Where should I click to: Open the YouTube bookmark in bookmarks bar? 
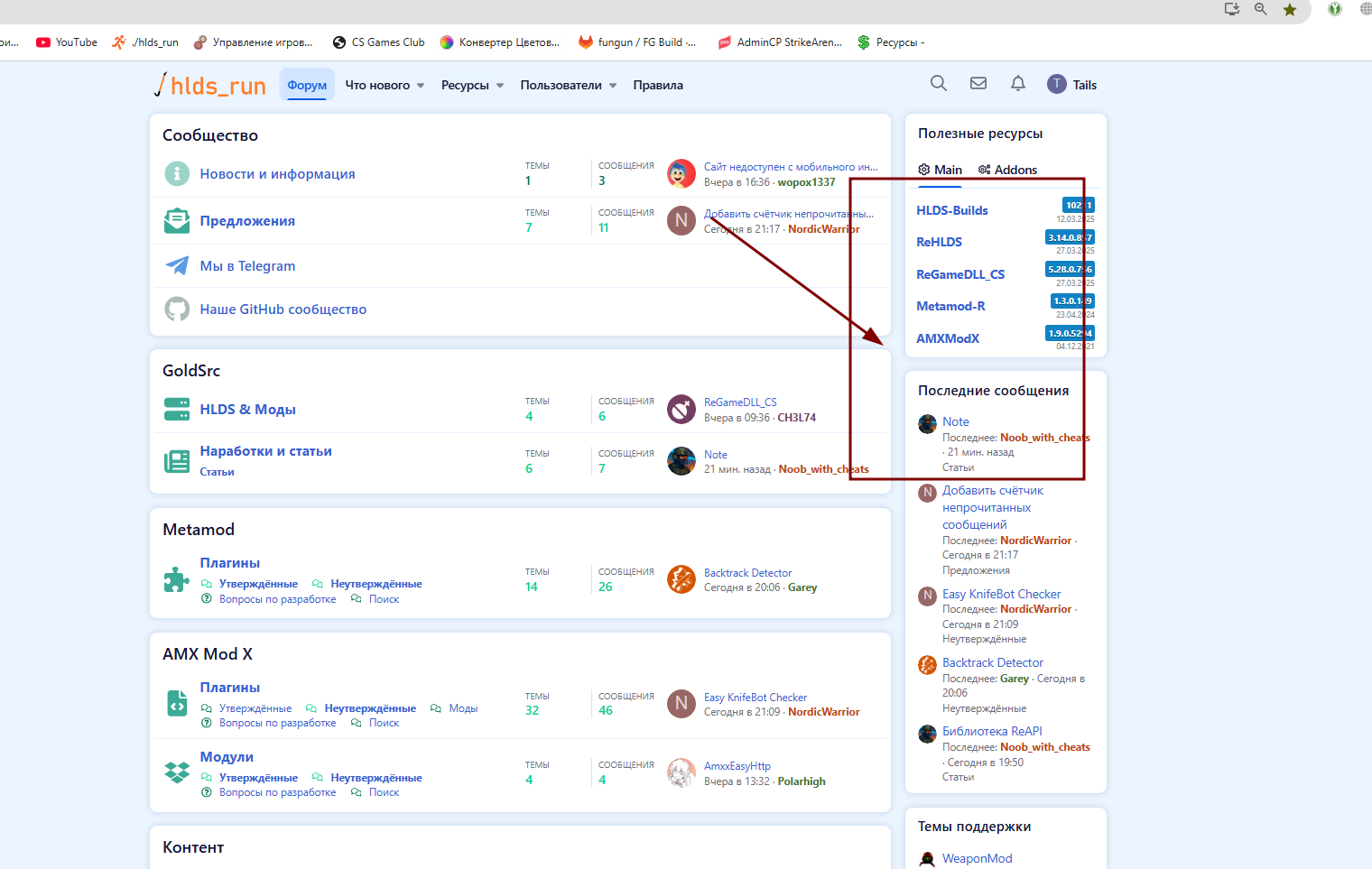point(67,42)
